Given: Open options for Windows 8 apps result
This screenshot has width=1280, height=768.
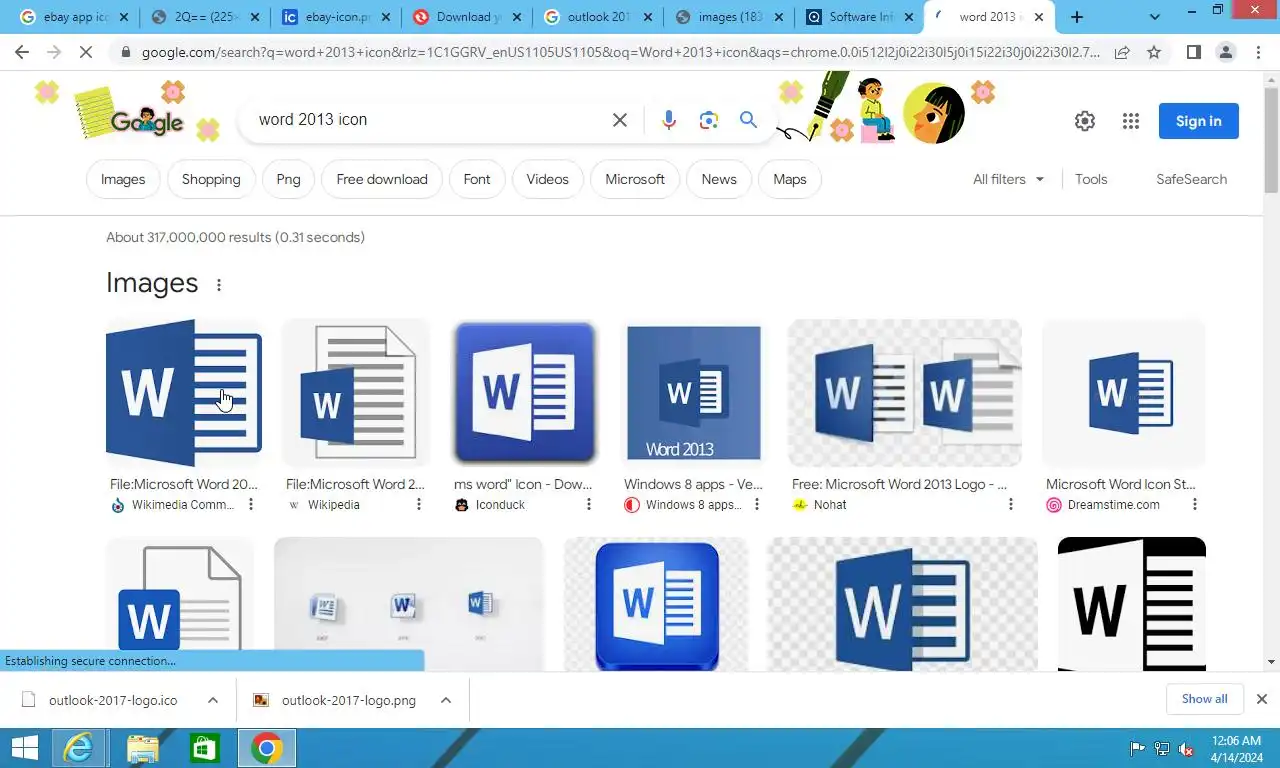Looking at the screenshot, I should pyautogui.click(x=757, y=505).
